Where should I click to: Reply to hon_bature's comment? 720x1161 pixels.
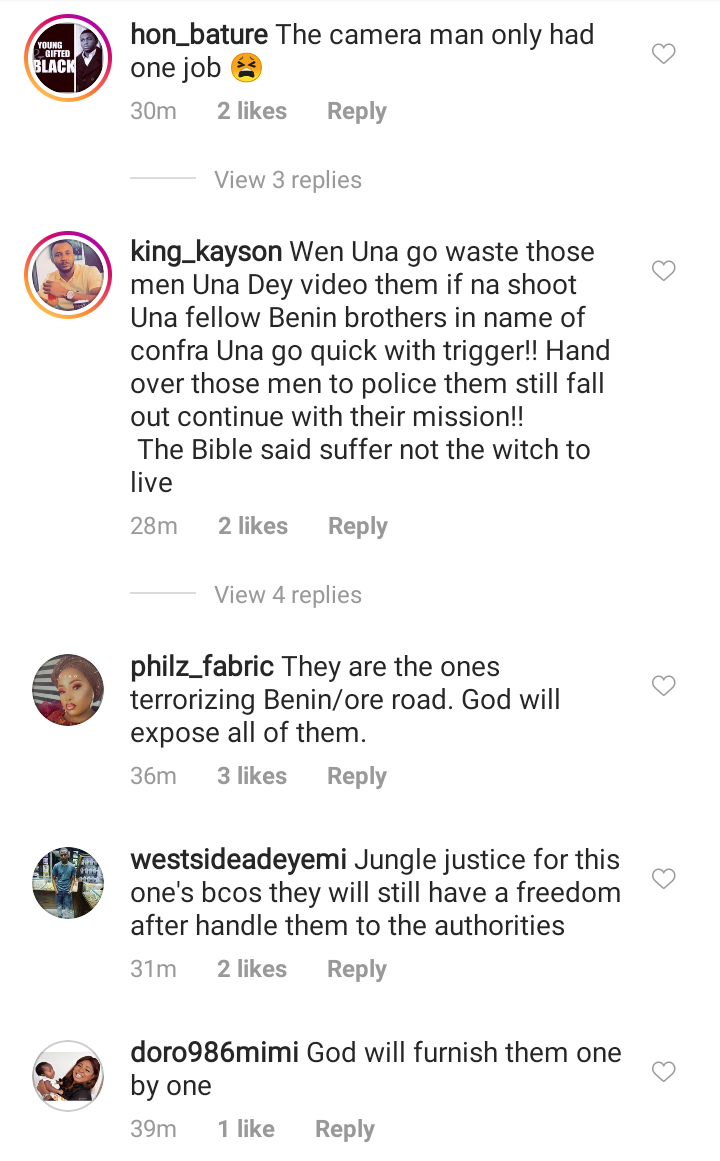[x=357, y=112]
